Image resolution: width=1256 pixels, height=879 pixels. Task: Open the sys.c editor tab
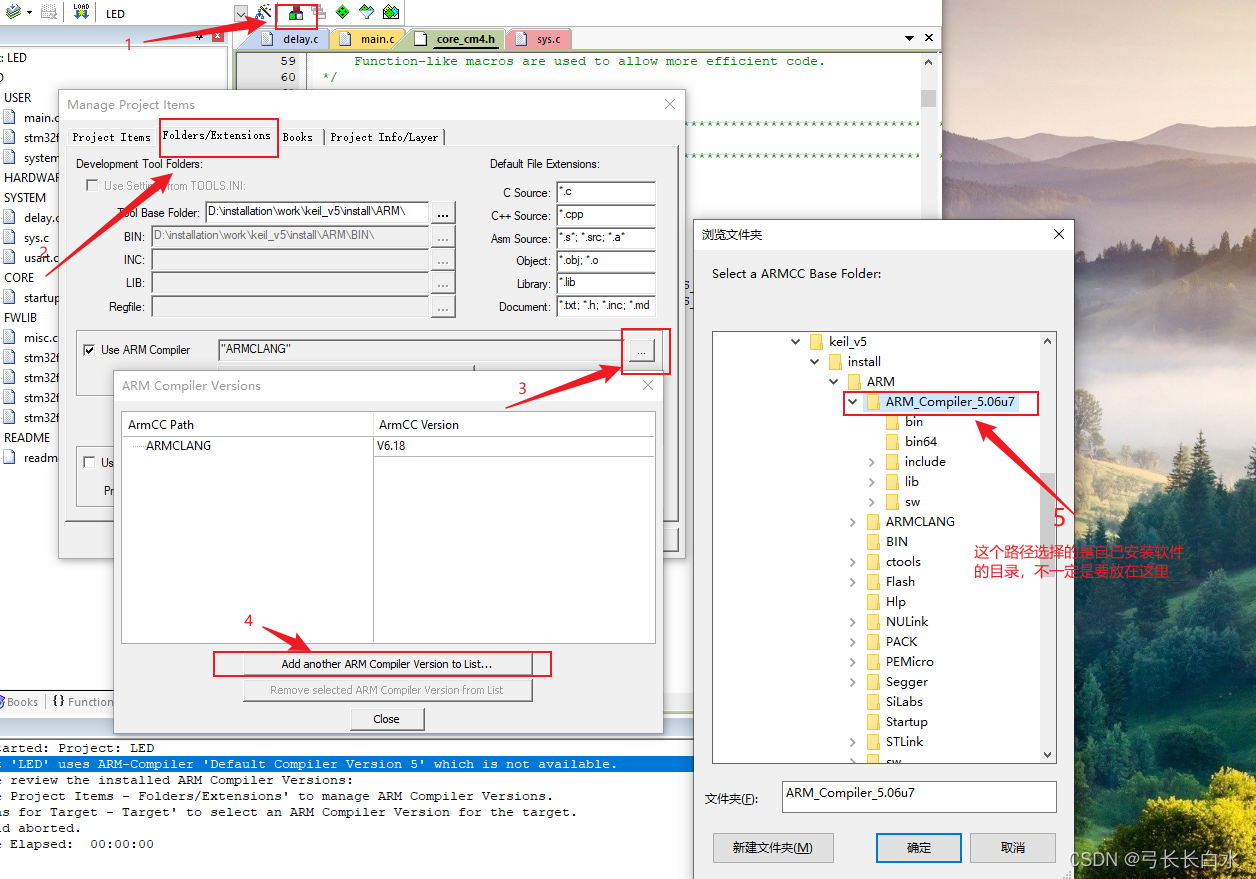538,39
